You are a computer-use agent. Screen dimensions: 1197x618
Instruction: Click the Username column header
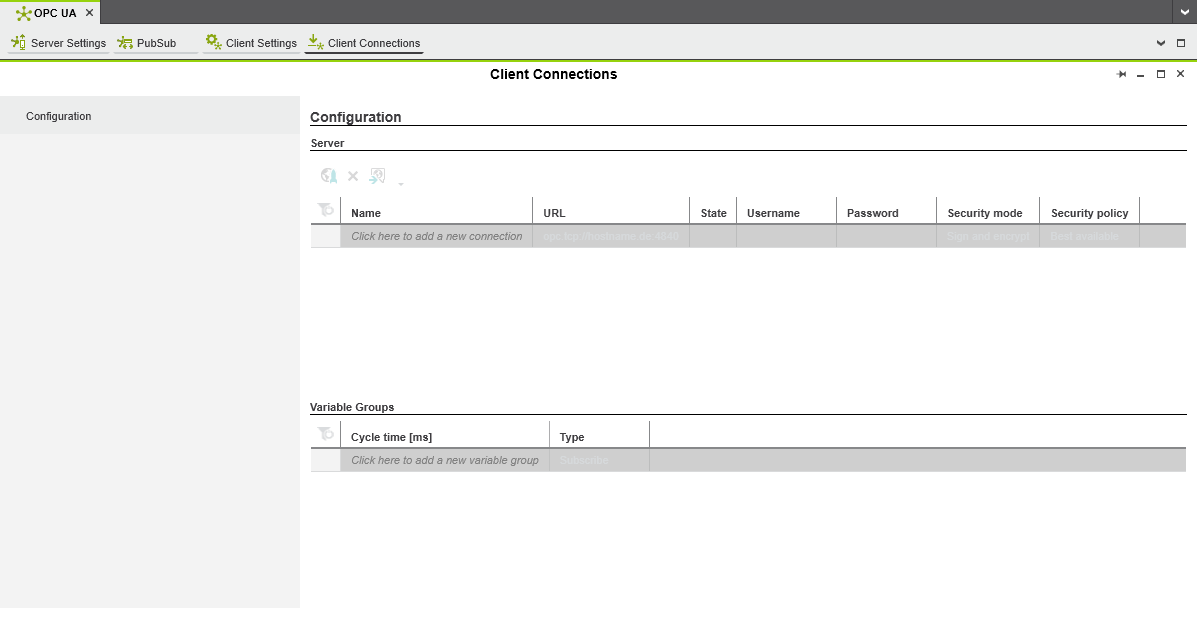point(786,213)
